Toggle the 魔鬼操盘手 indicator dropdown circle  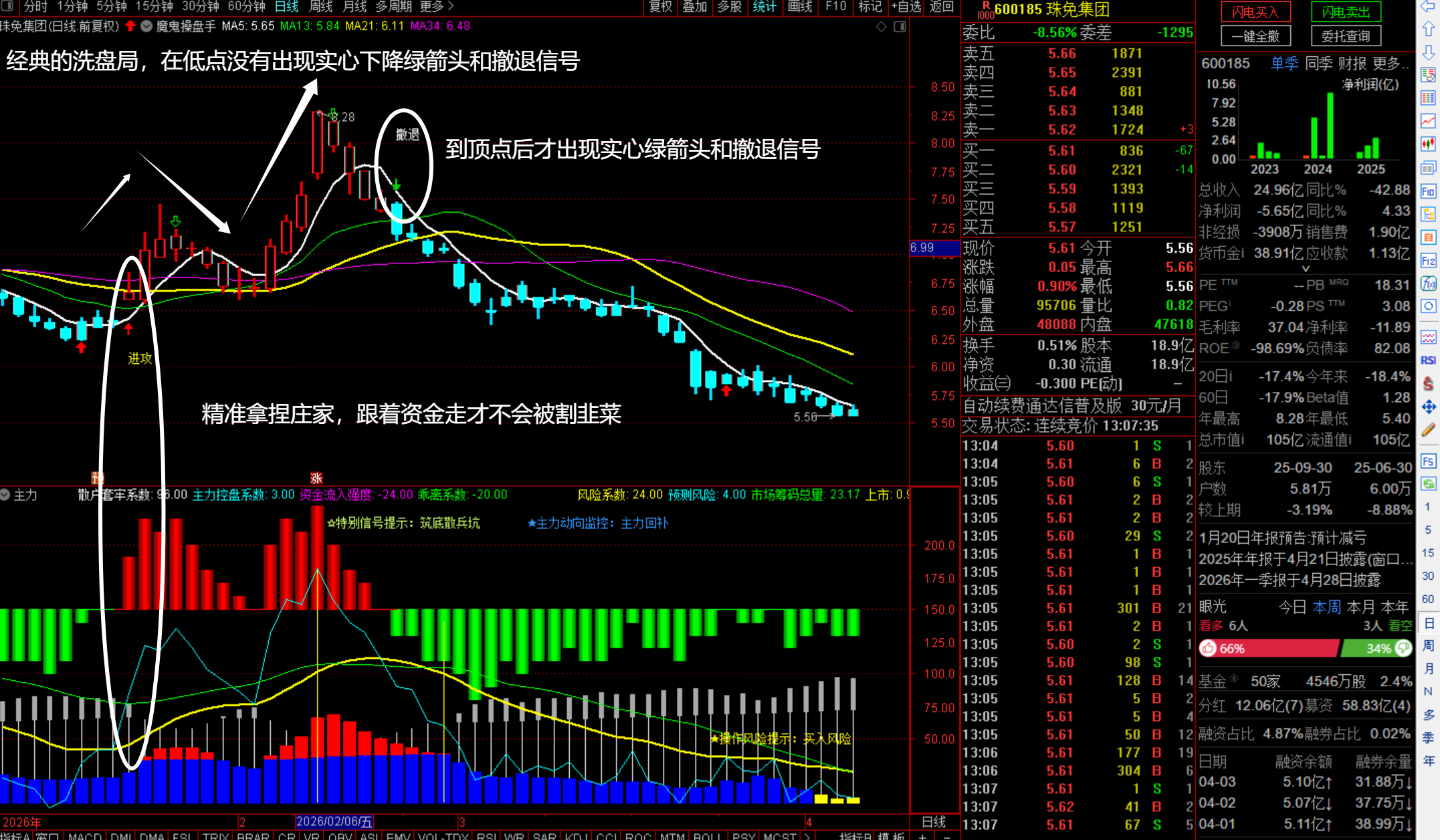tap(146, 26)
